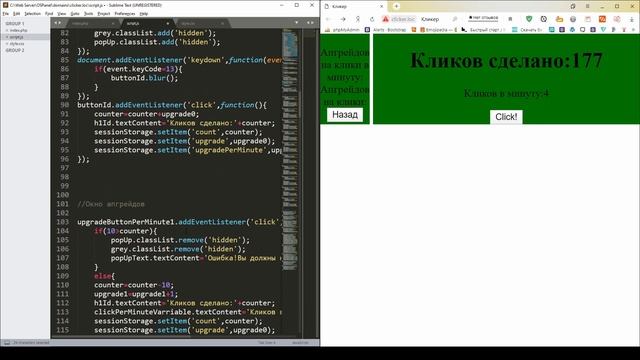
Task: Select style.css in the Sublime sidebar
Action: click(17, 43)
